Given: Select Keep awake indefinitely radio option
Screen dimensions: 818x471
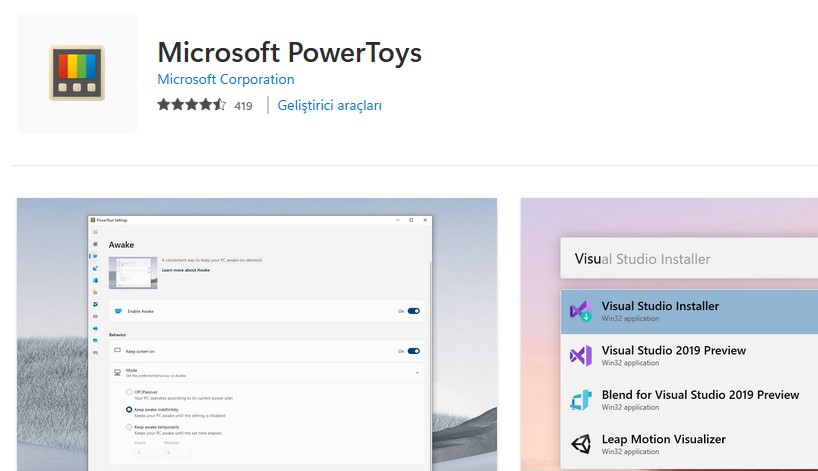Looking at the screenshot, I should point(128,409).
